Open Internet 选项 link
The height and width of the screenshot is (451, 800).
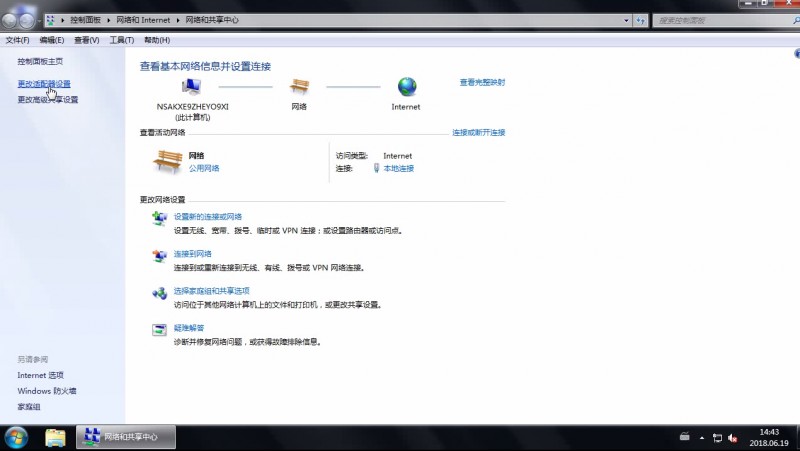coord(40,375)
